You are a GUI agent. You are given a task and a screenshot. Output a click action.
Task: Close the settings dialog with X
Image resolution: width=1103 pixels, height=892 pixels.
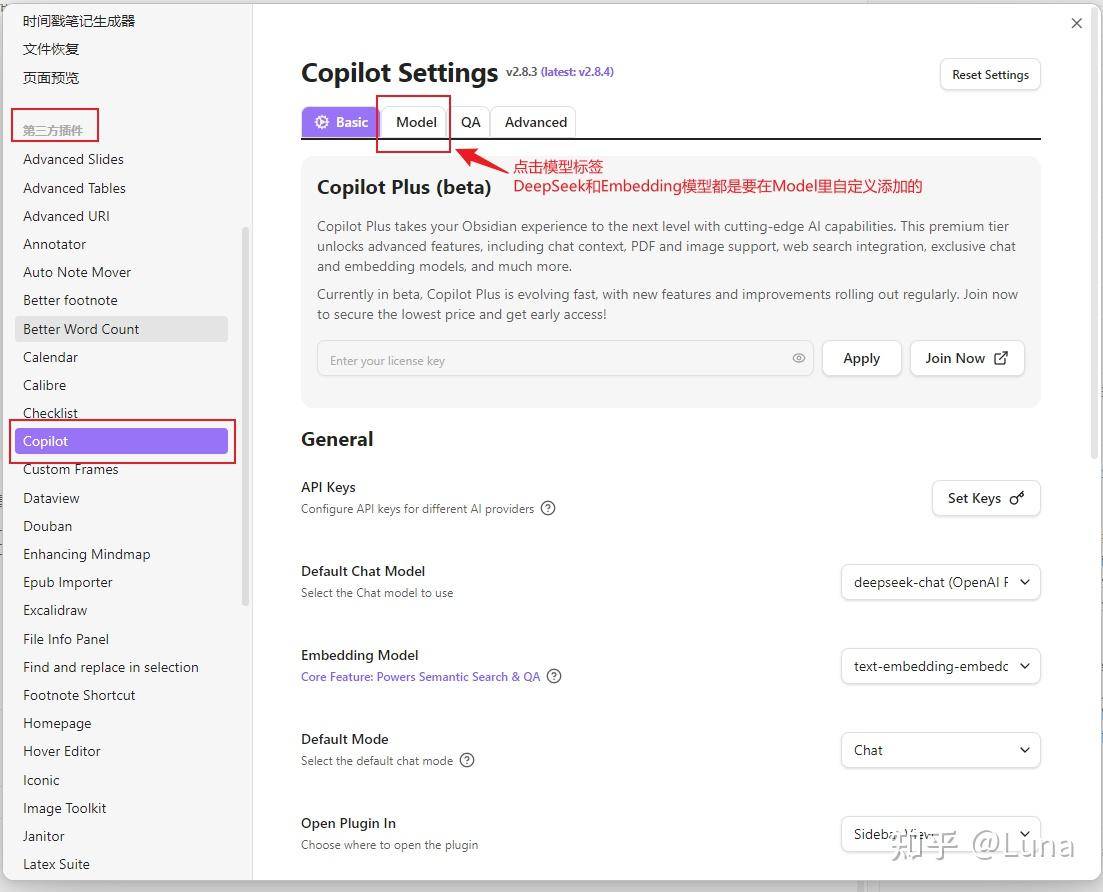(1076, 23)
